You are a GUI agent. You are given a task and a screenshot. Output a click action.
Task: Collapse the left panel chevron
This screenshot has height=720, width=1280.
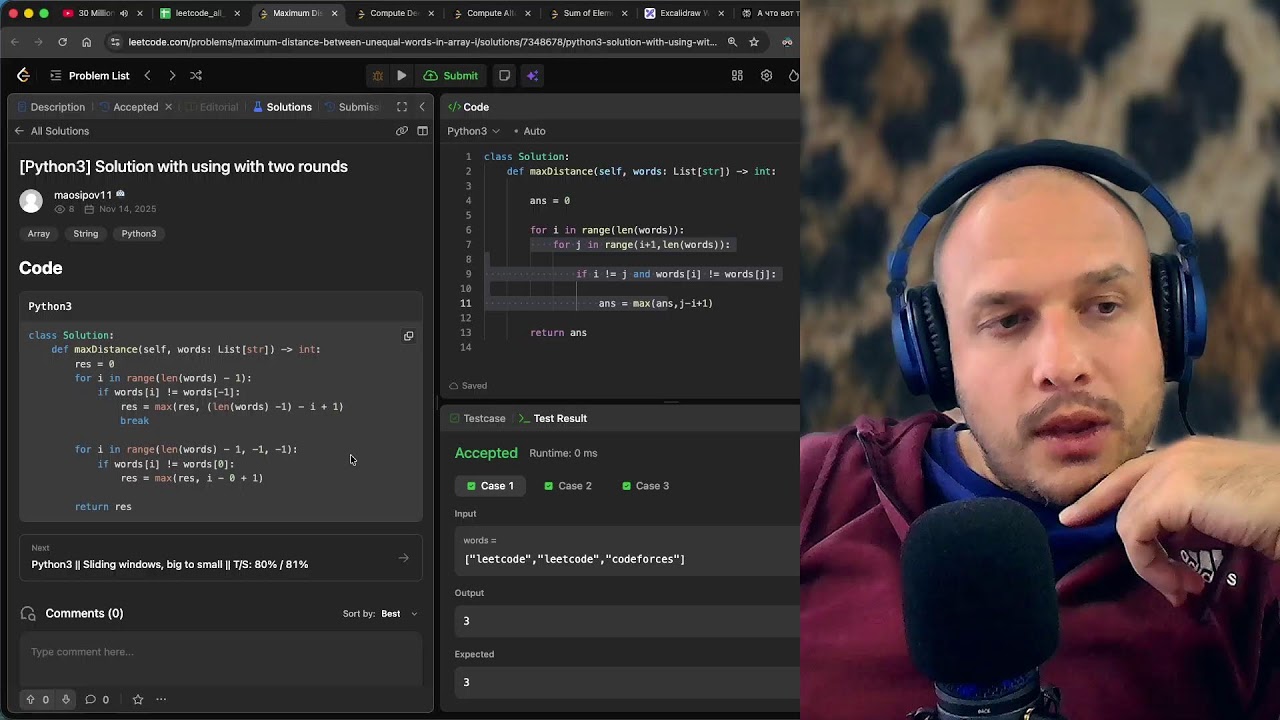coord(422,107)
